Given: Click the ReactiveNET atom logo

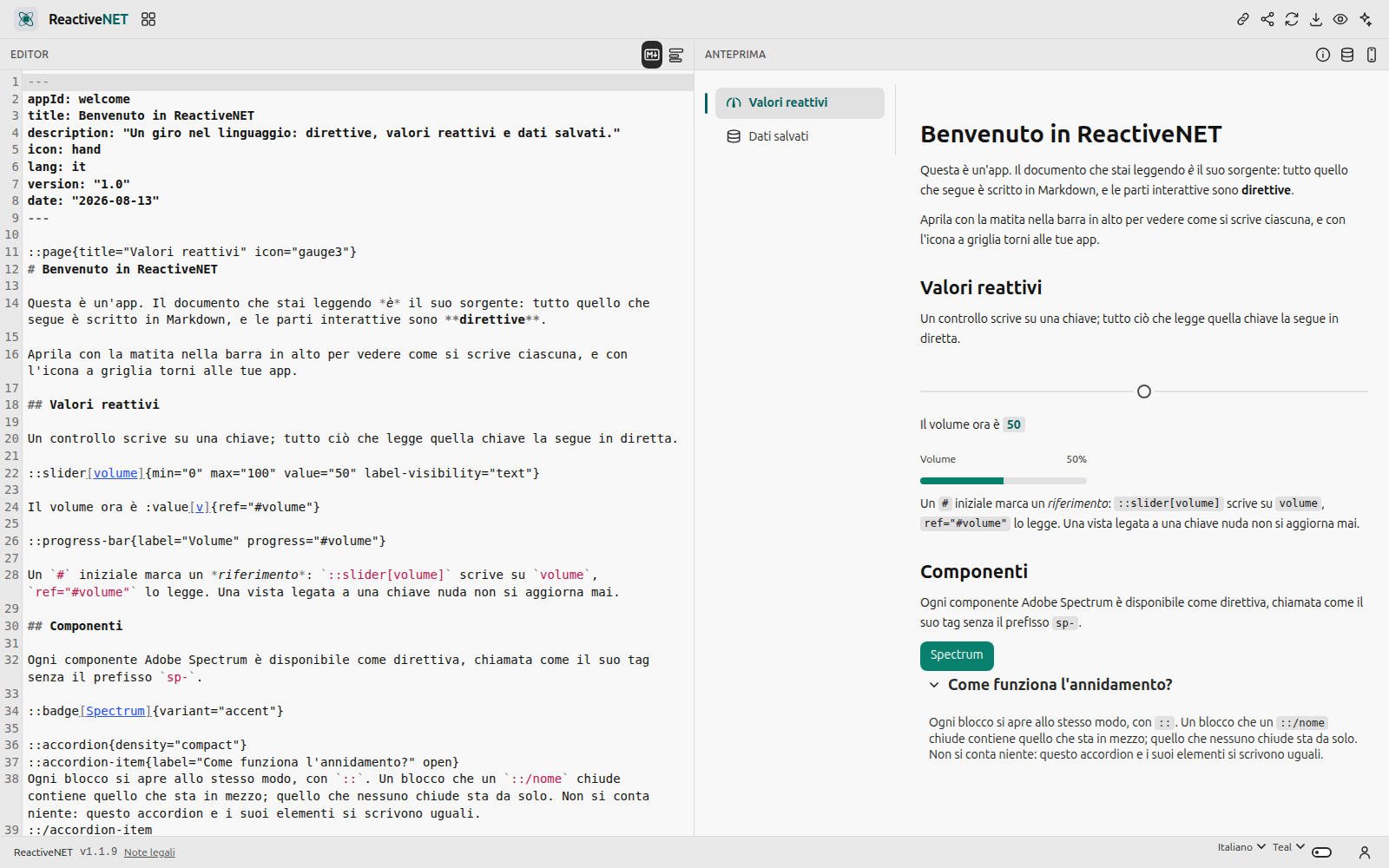Looking at the screenshot, I should 26,19.
